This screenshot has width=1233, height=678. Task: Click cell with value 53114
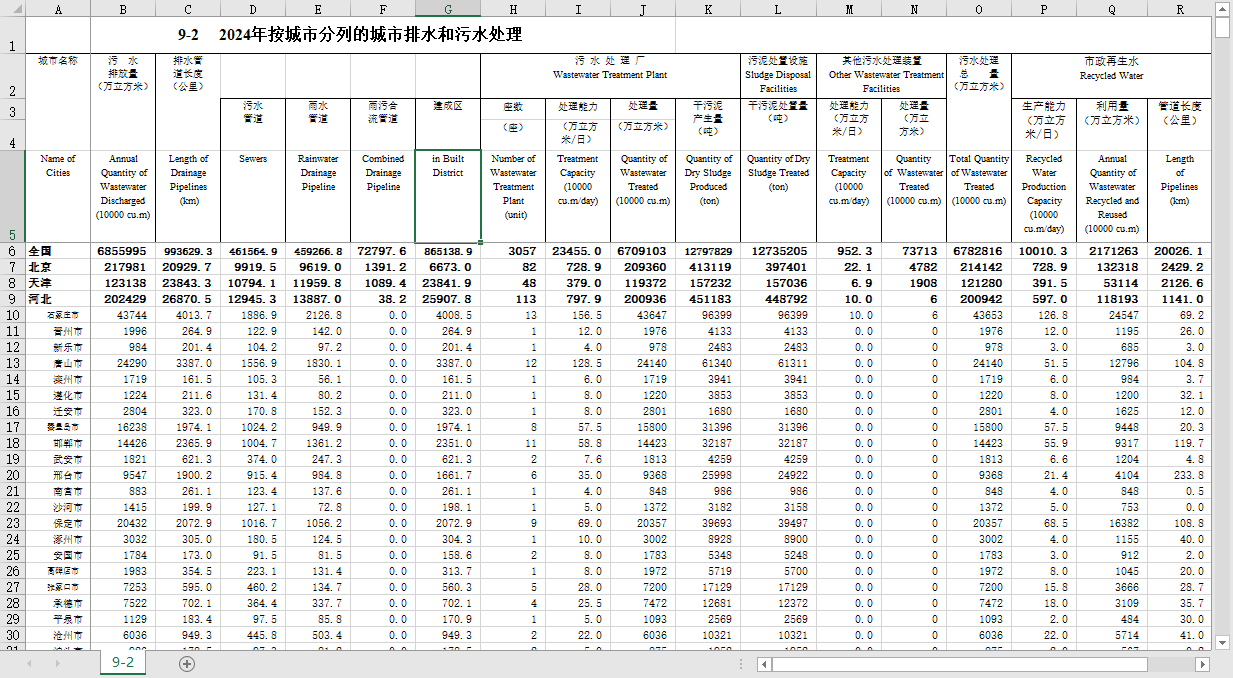1112,283
